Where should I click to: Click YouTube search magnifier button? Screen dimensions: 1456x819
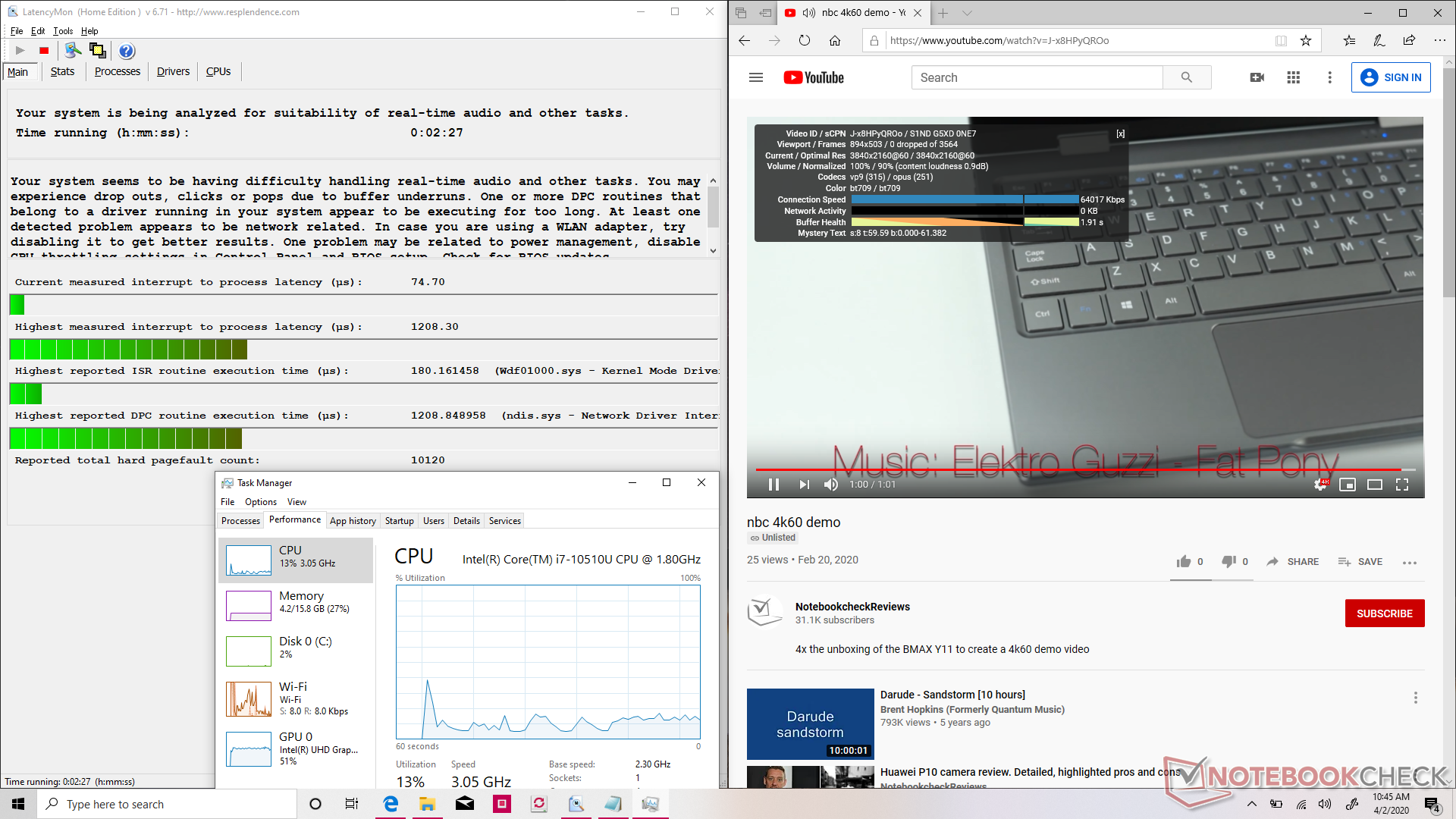[x=1187, y=77]
